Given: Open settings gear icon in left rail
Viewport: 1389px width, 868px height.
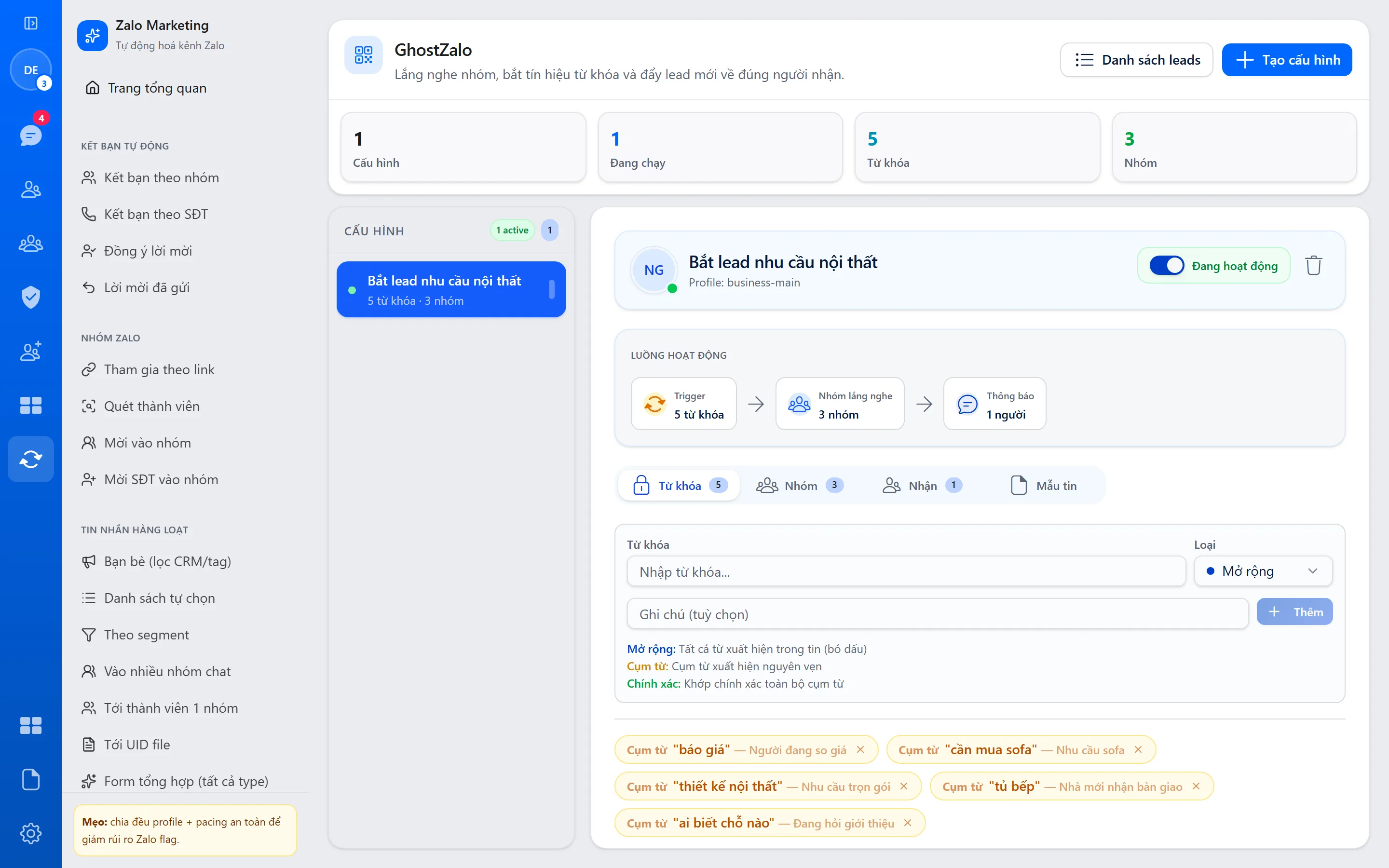Looking at the screenshot, I should click(x=31, y=833).
